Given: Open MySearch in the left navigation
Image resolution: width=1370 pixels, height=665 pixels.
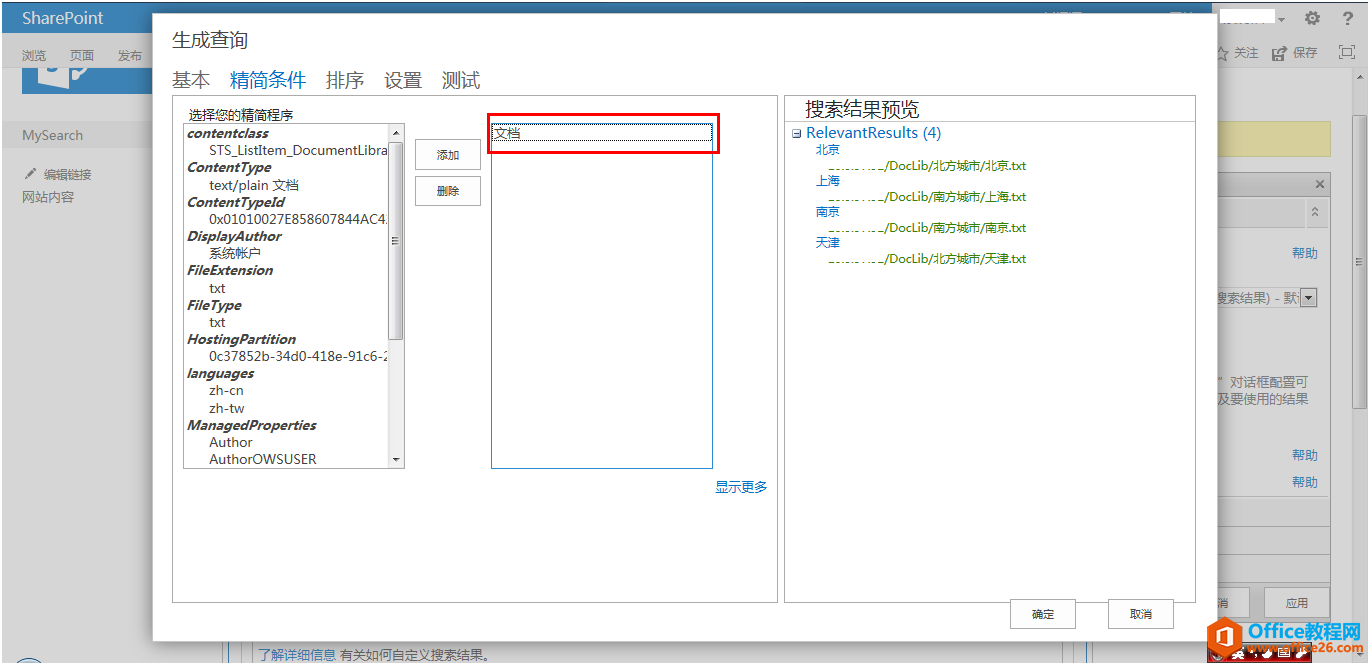Looking at the screenshot, I should [x=53, y=135].
